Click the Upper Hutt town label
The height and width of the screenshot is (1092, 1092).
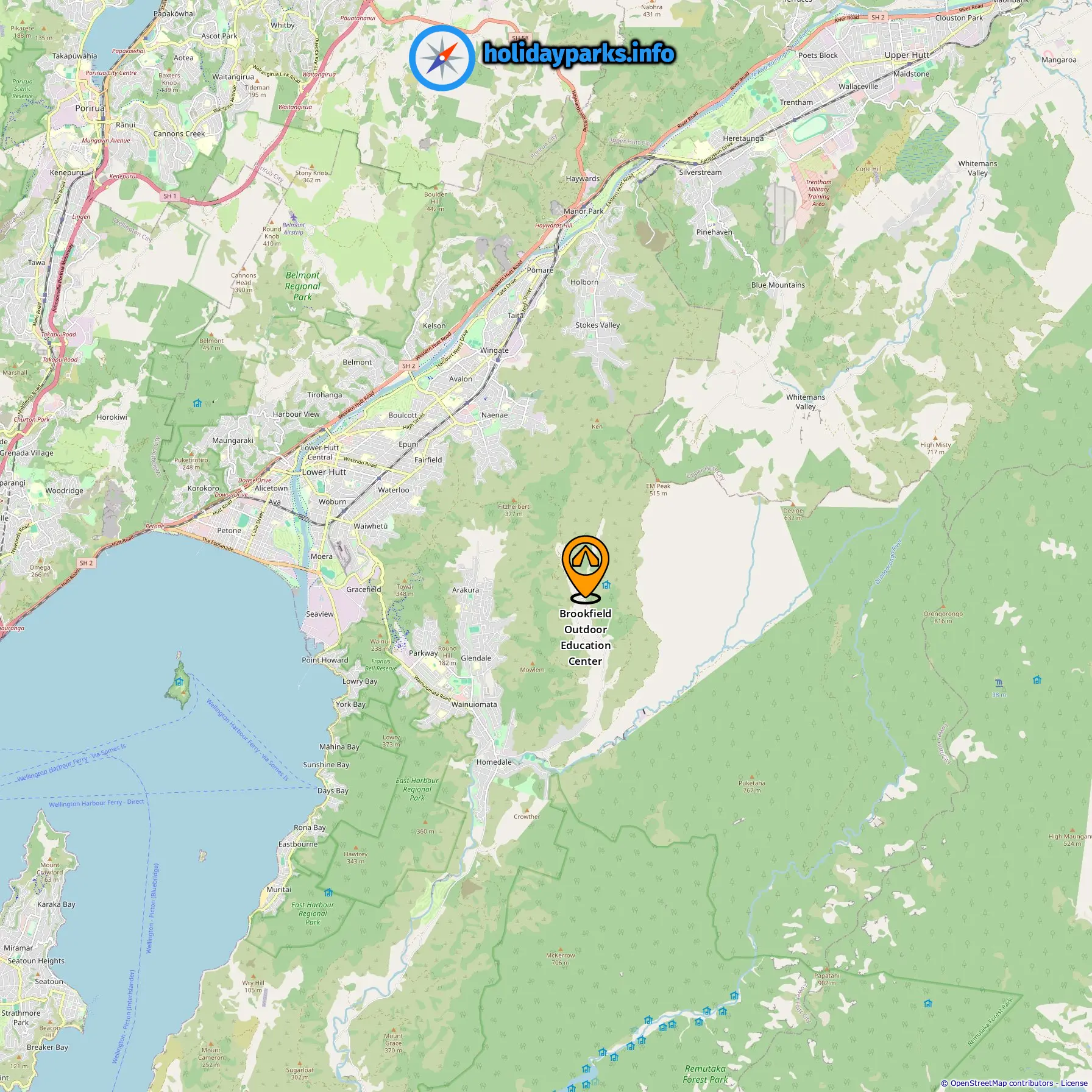(x=907, y=55)
